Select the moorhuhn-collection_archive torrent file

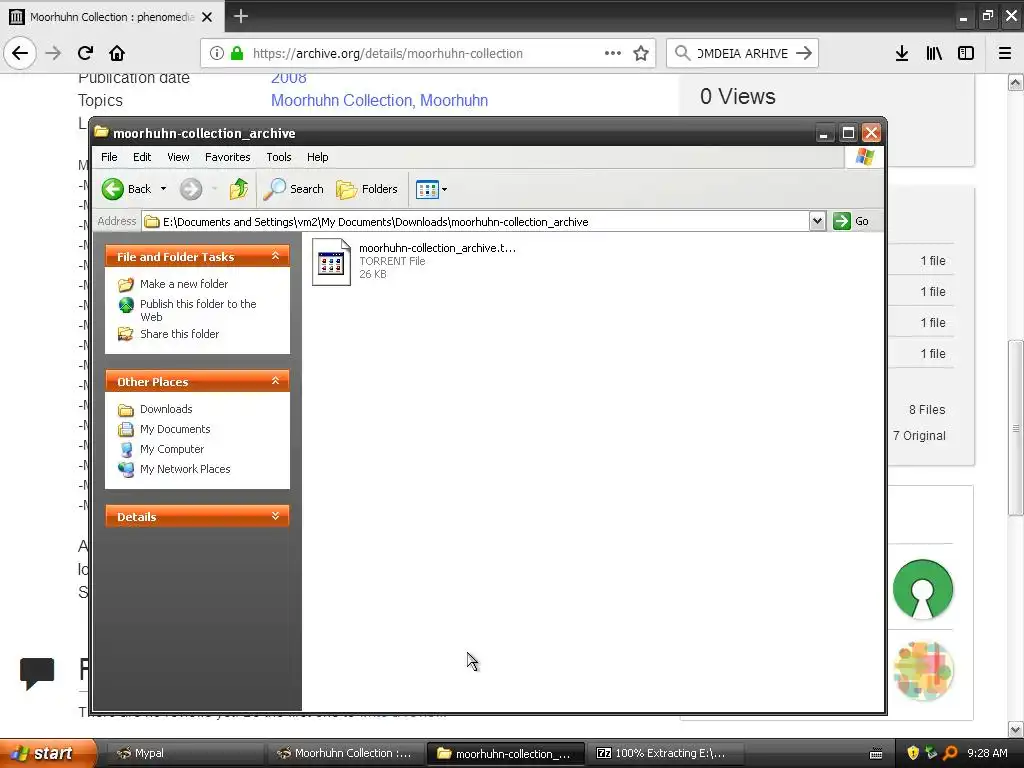(414, 261)
